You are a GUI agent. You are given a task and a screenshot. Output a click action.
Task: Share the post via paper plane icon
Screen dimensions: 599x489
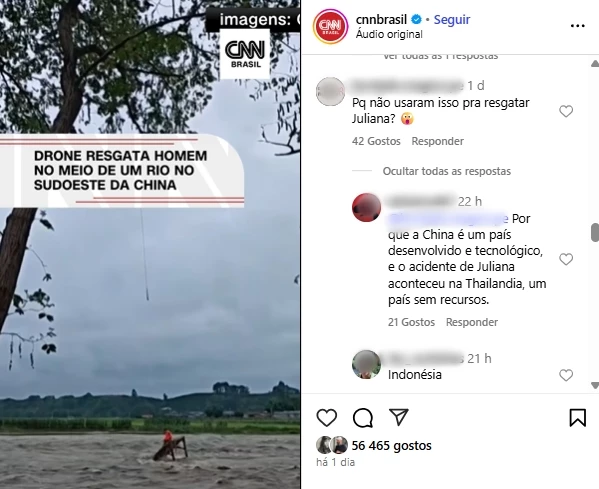[398, 417]
